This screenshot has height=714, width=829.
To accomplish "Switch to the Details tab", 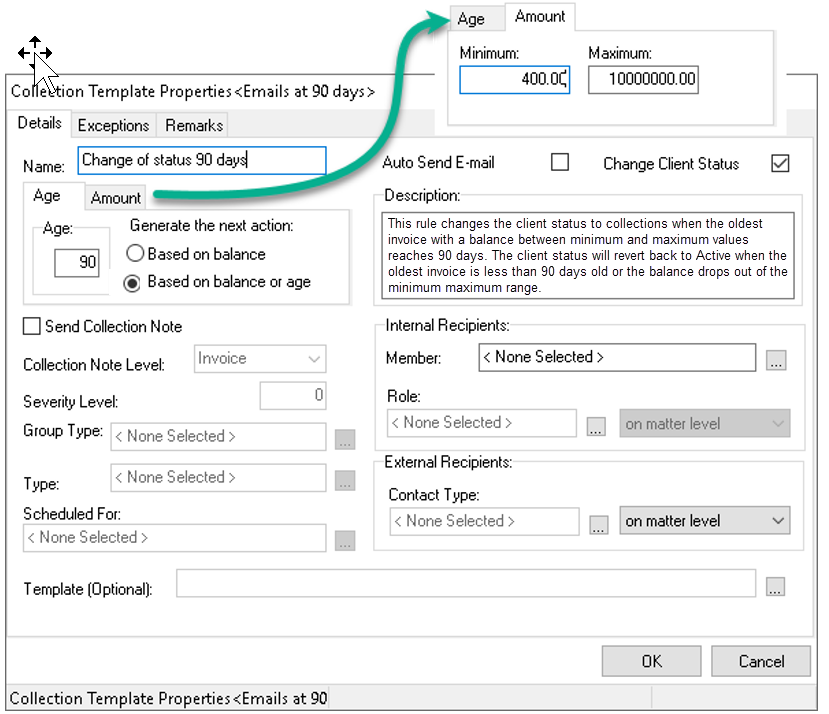I will [x=40, y=123].
